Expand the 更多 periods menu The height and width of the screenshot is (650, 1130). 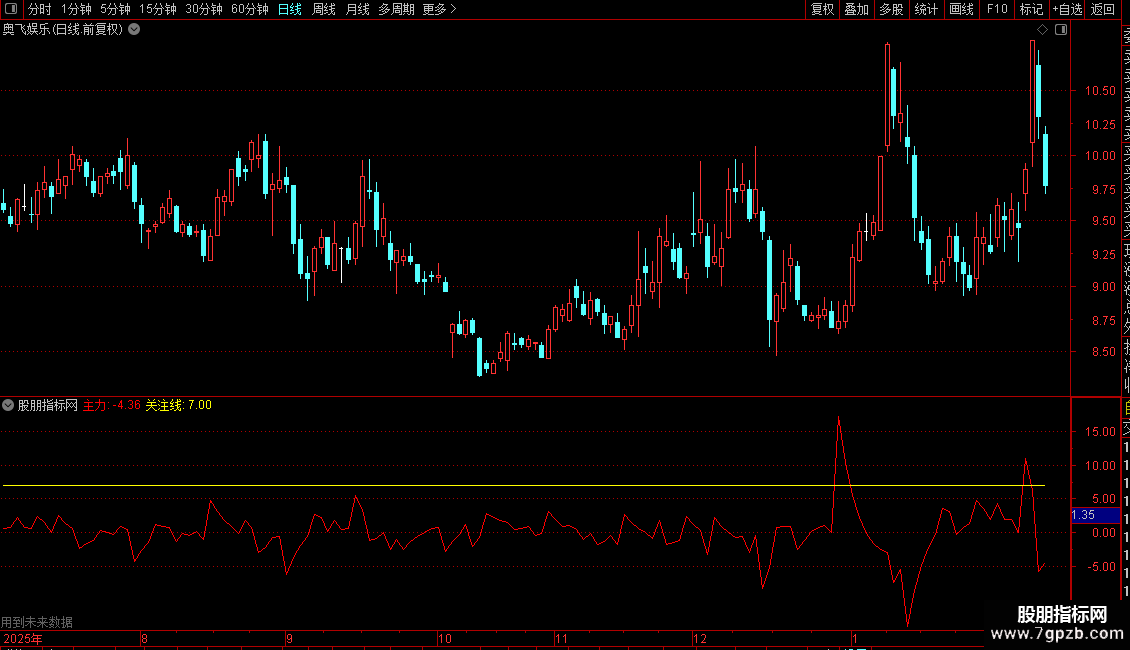coord(440,9)
